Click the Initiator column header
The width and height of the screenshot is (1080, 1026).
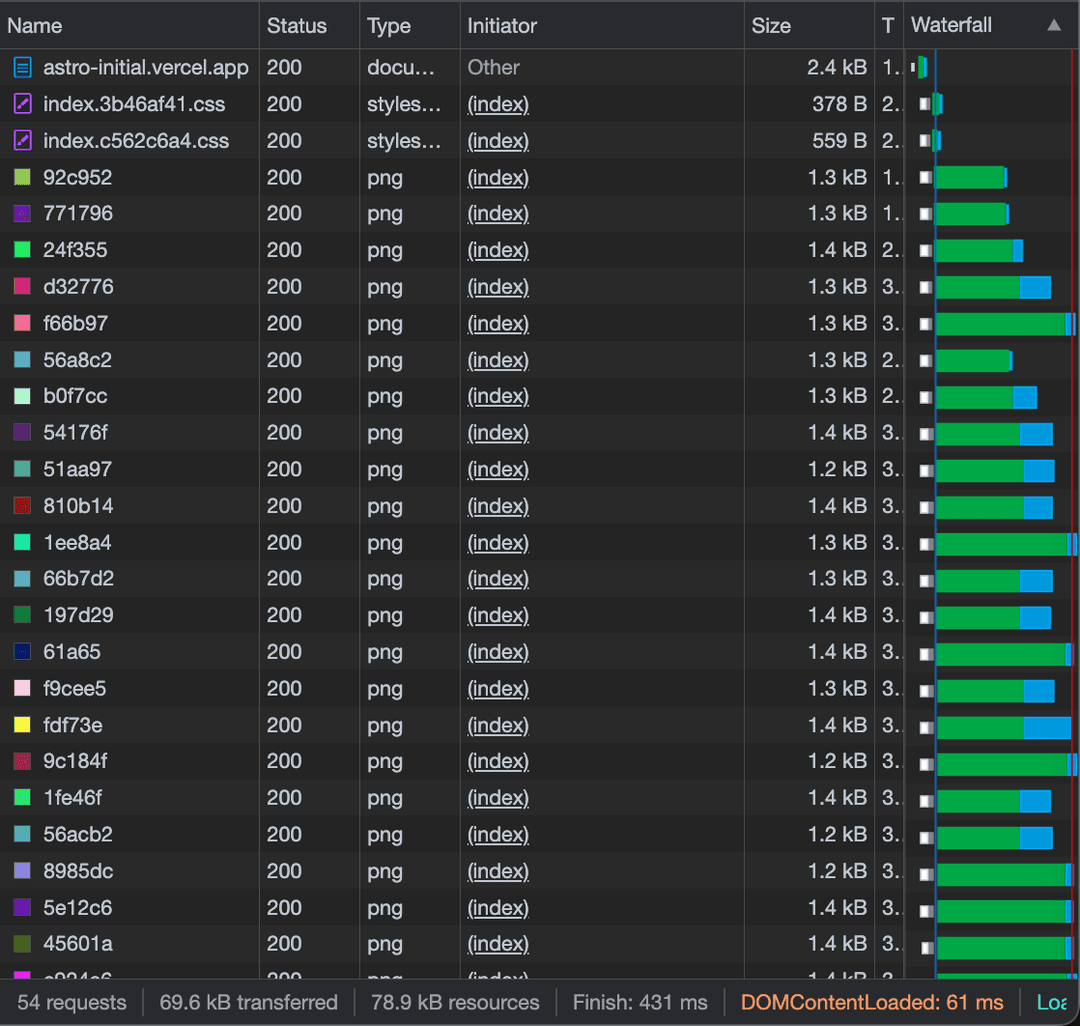pos(502,26)
